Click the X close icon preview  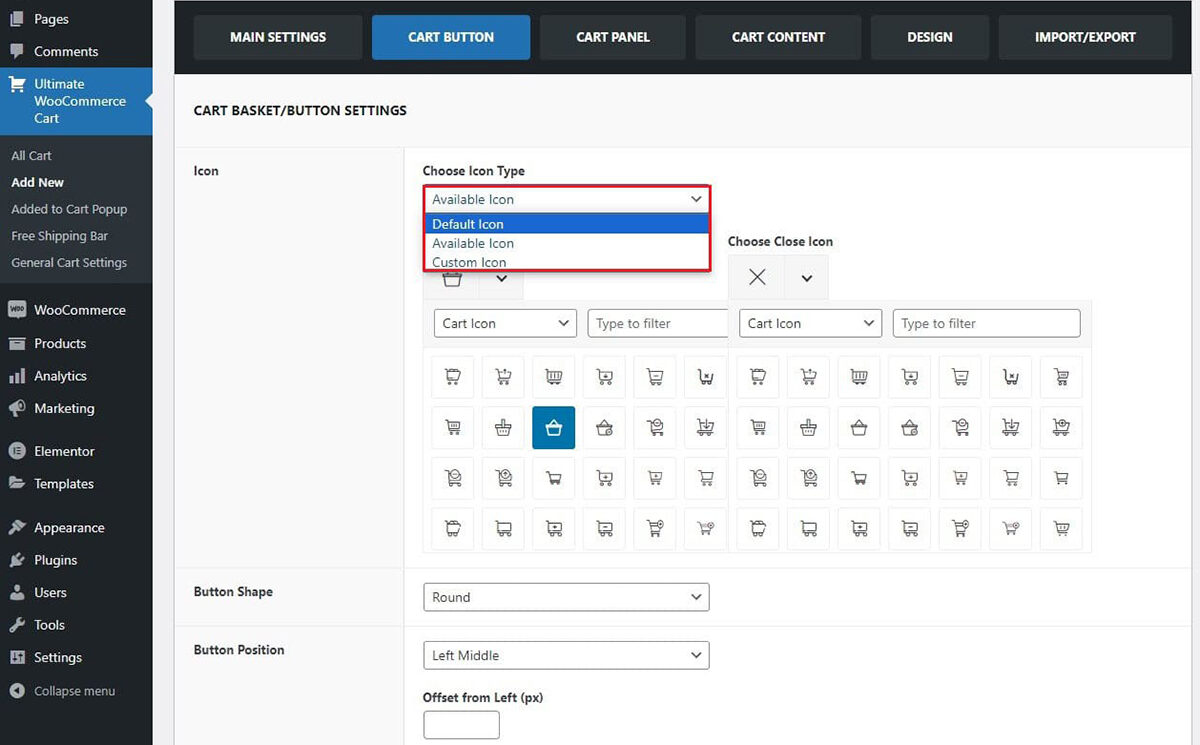[757, 277]
